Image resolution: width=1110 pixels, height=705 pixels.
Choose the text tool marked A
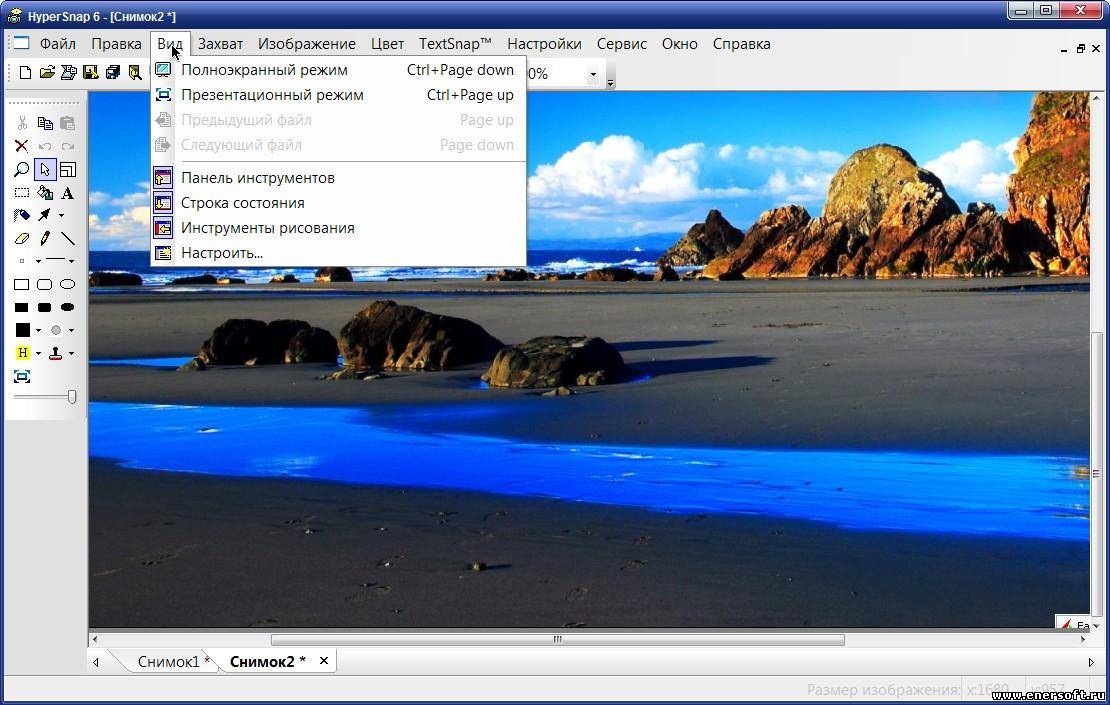[67, 193]
